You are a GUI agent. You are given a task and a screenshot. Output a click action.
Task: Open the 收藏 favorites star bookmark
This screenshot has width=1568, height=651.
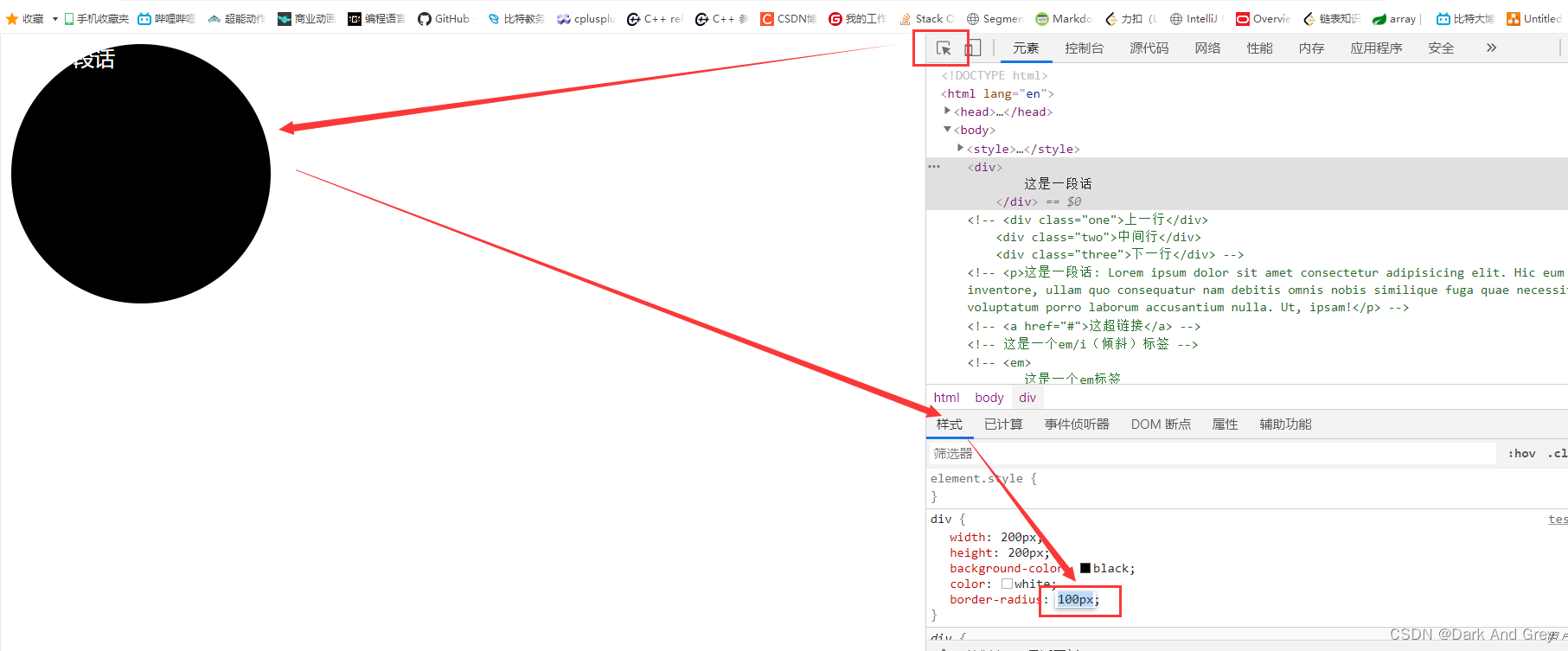pyautogui.click(x=25, y=18)
